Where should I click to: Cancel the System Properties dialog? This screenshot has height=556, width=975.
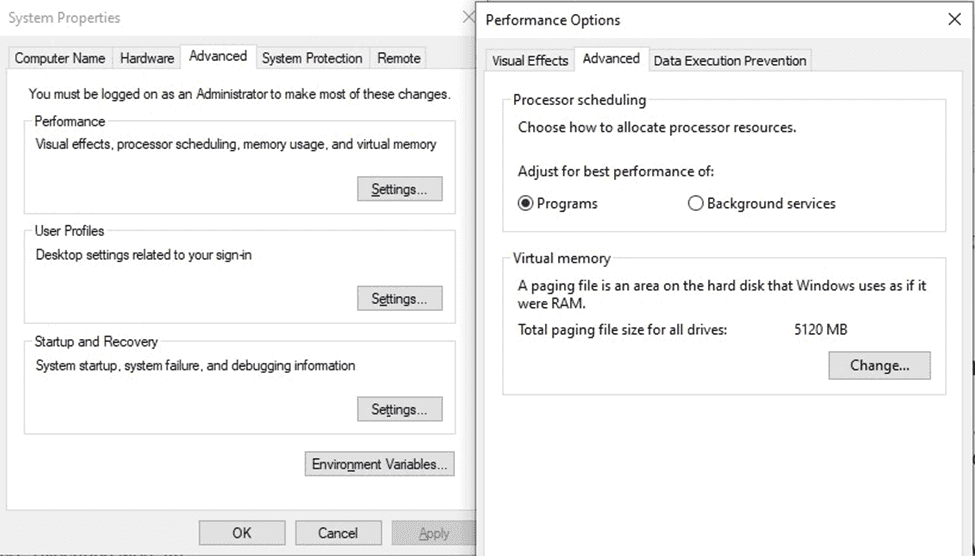(338, 533)
